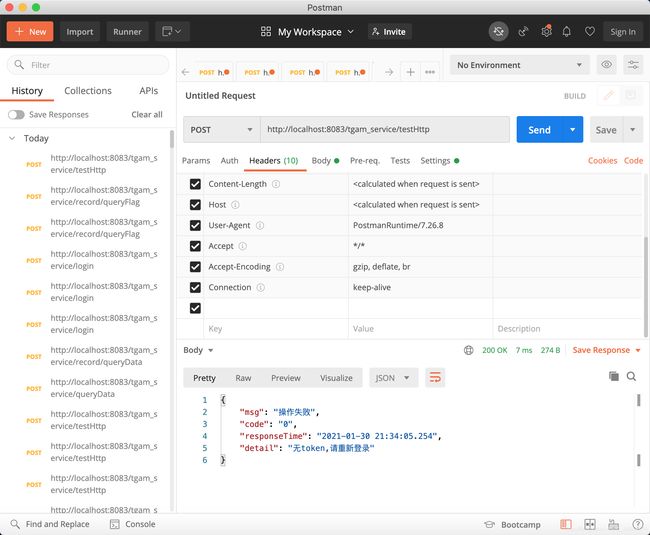
Task: Open the No Environment dropdown
Action: (x=519, y=65)
